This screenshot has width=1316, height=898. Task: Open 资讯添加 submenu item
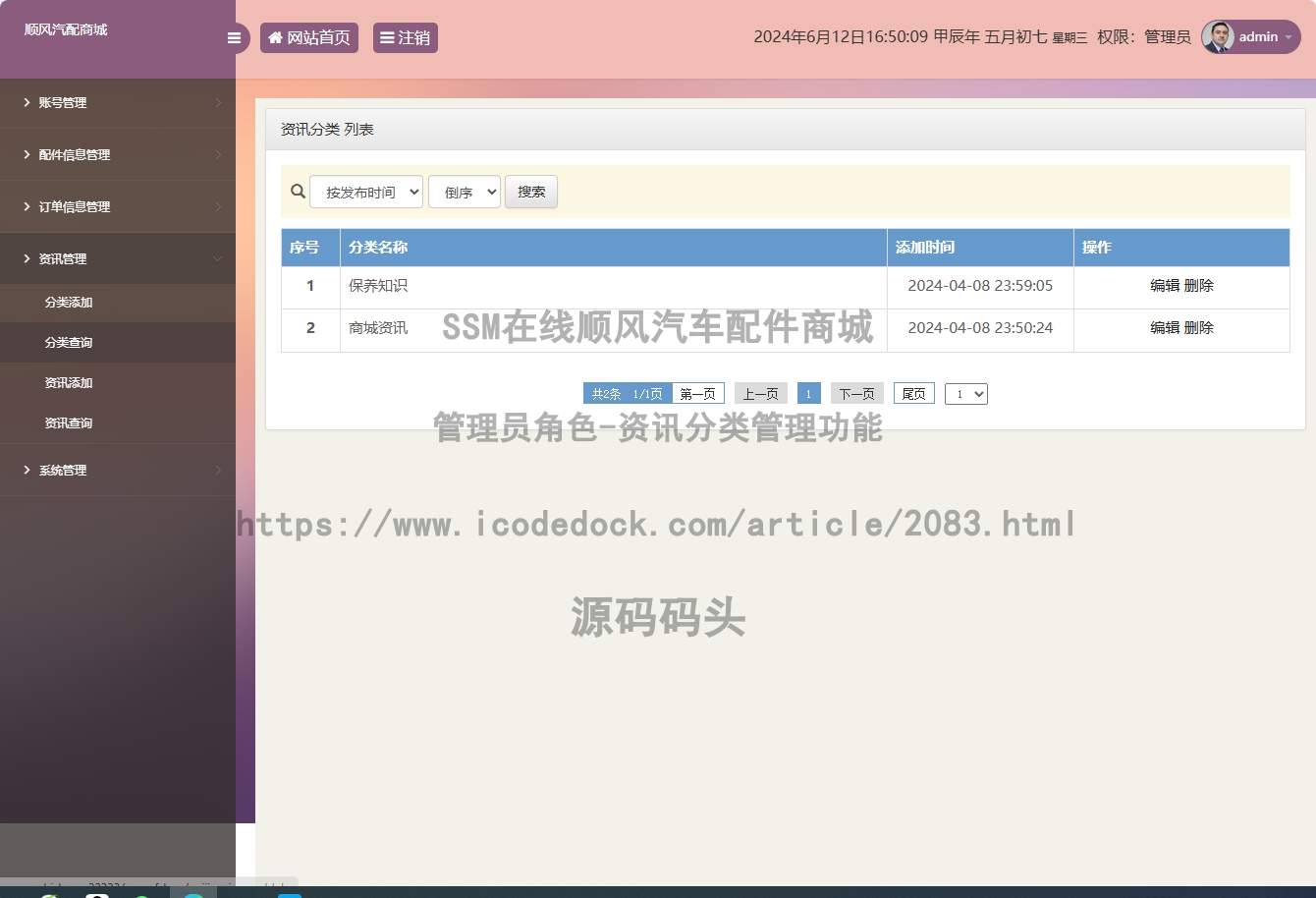(x=118, y=383)
